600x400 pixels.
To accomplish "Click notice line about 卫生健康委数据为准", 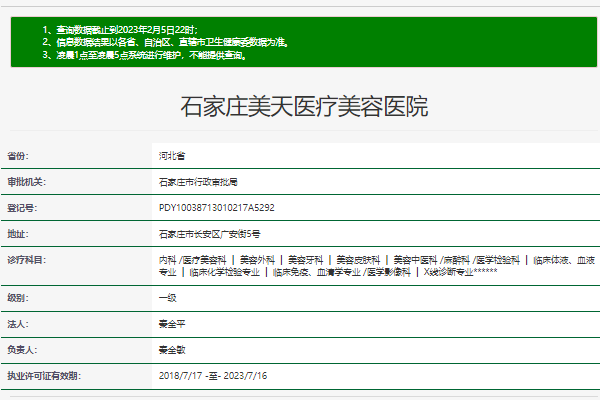I will tap(165, 42).
